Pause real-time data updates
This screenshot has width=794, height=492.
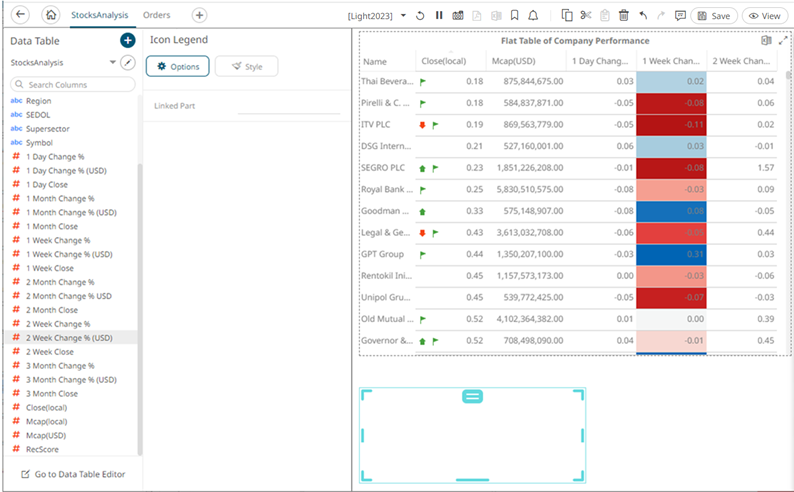coord(439,16)
